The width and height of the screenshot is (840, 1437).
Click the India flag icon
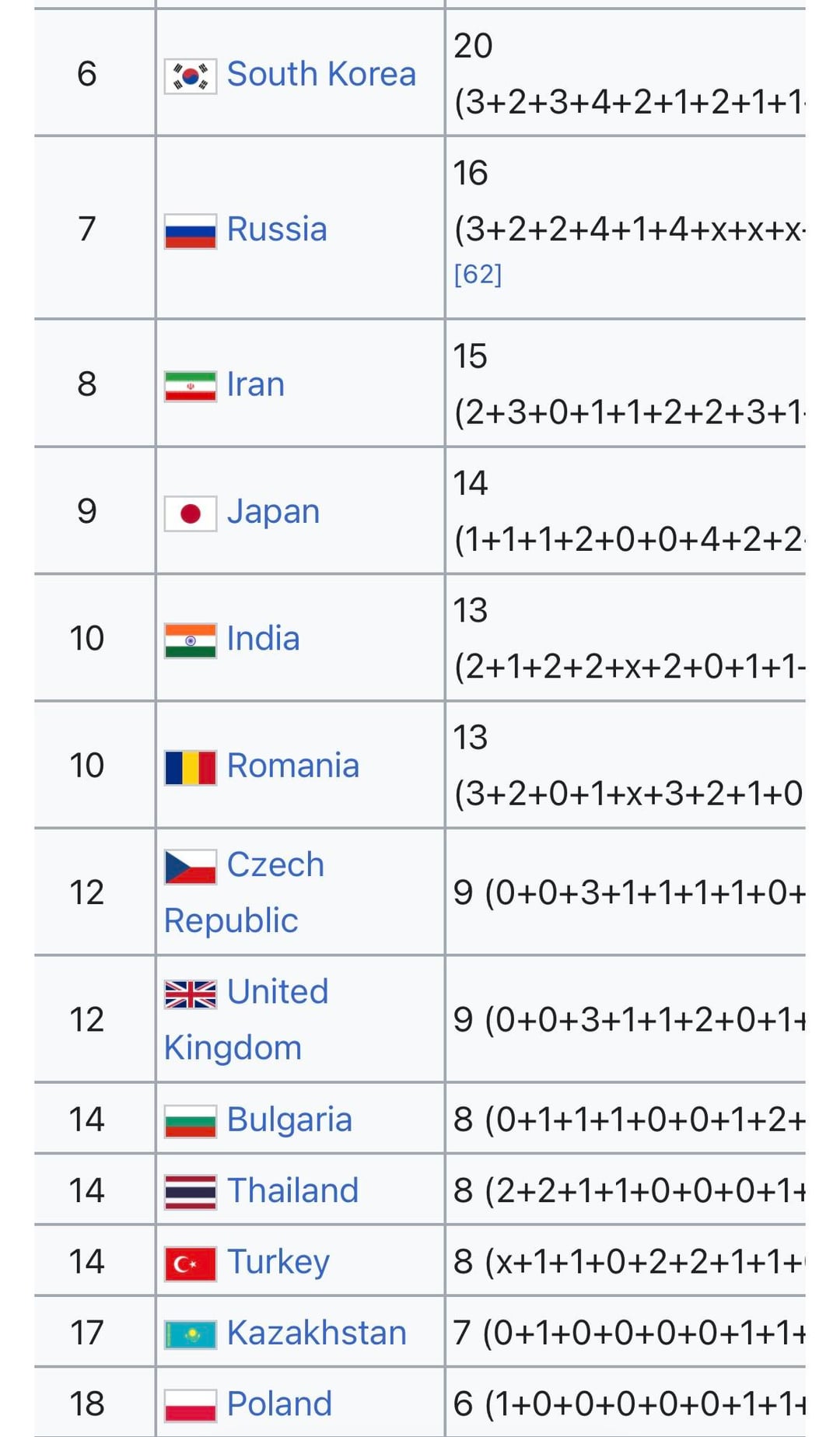point(190,640)
